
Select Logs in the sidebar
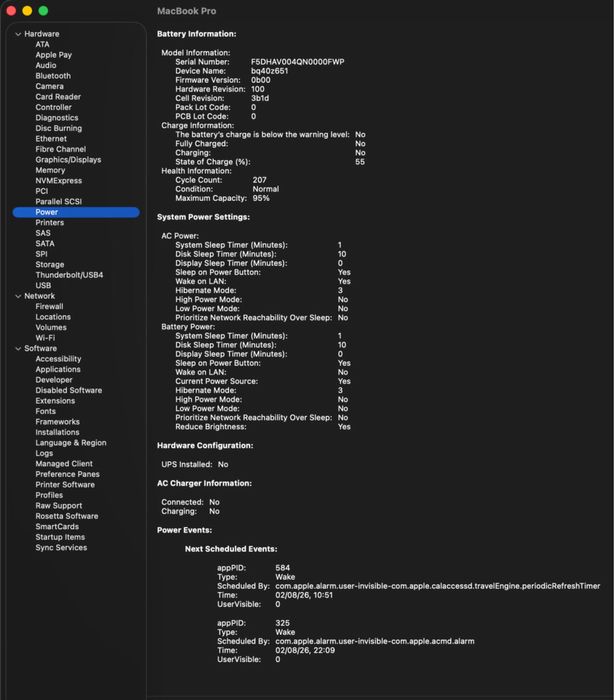(x=44, y=453)
